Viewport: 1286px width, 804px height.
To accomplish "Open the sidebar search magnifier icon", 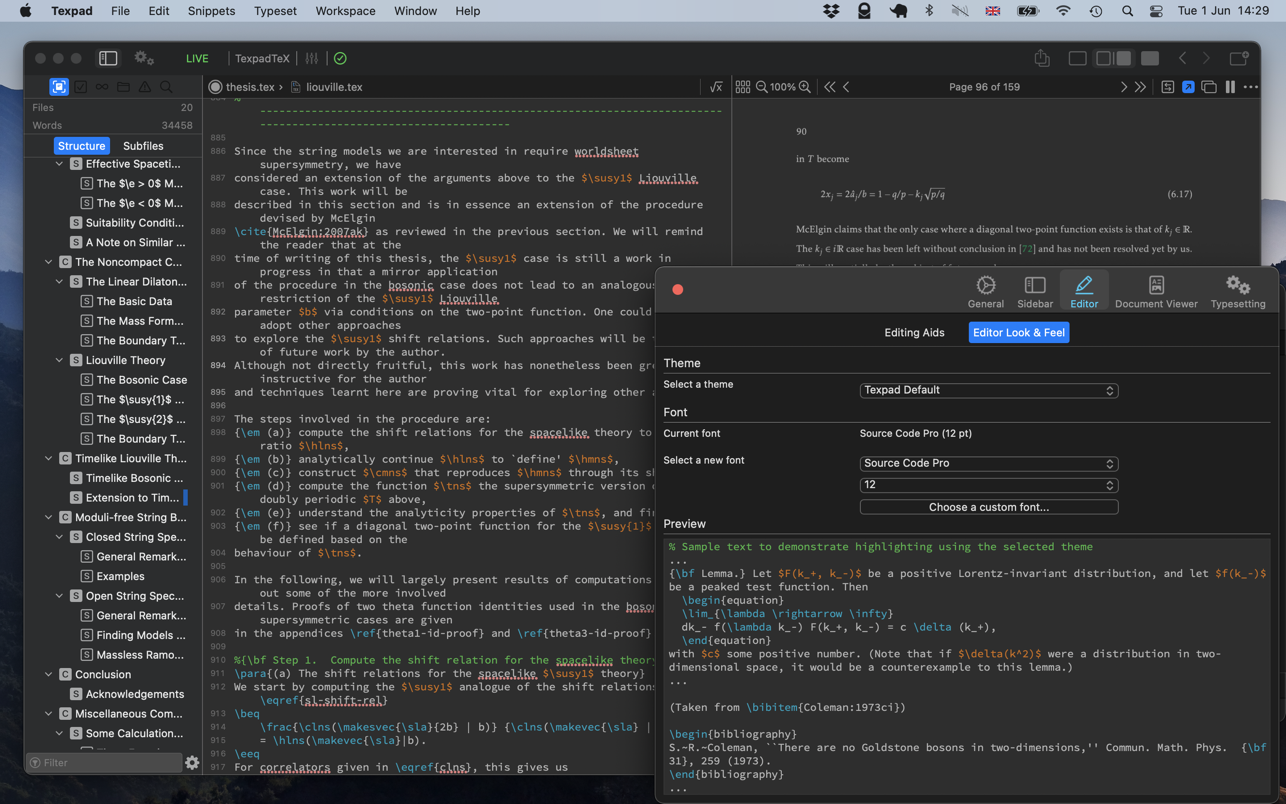I will point(166,87).
